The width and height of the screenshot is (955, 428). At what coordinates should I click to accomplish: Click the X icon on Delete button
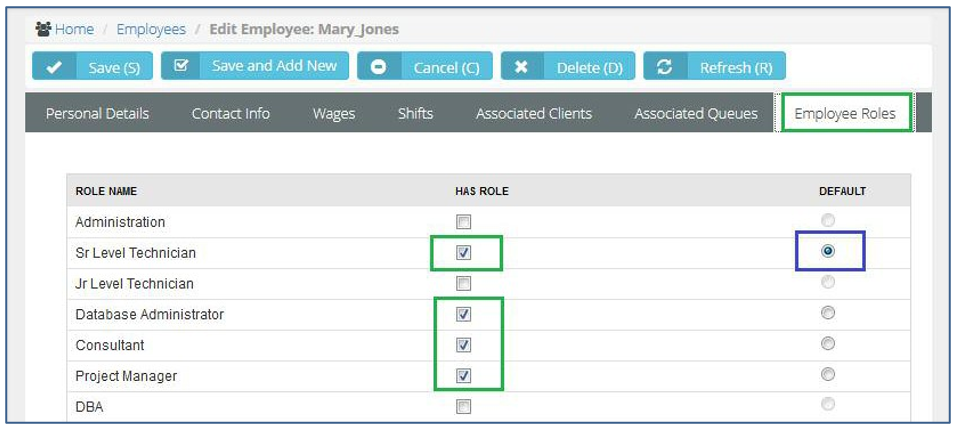tap(521, 67)
